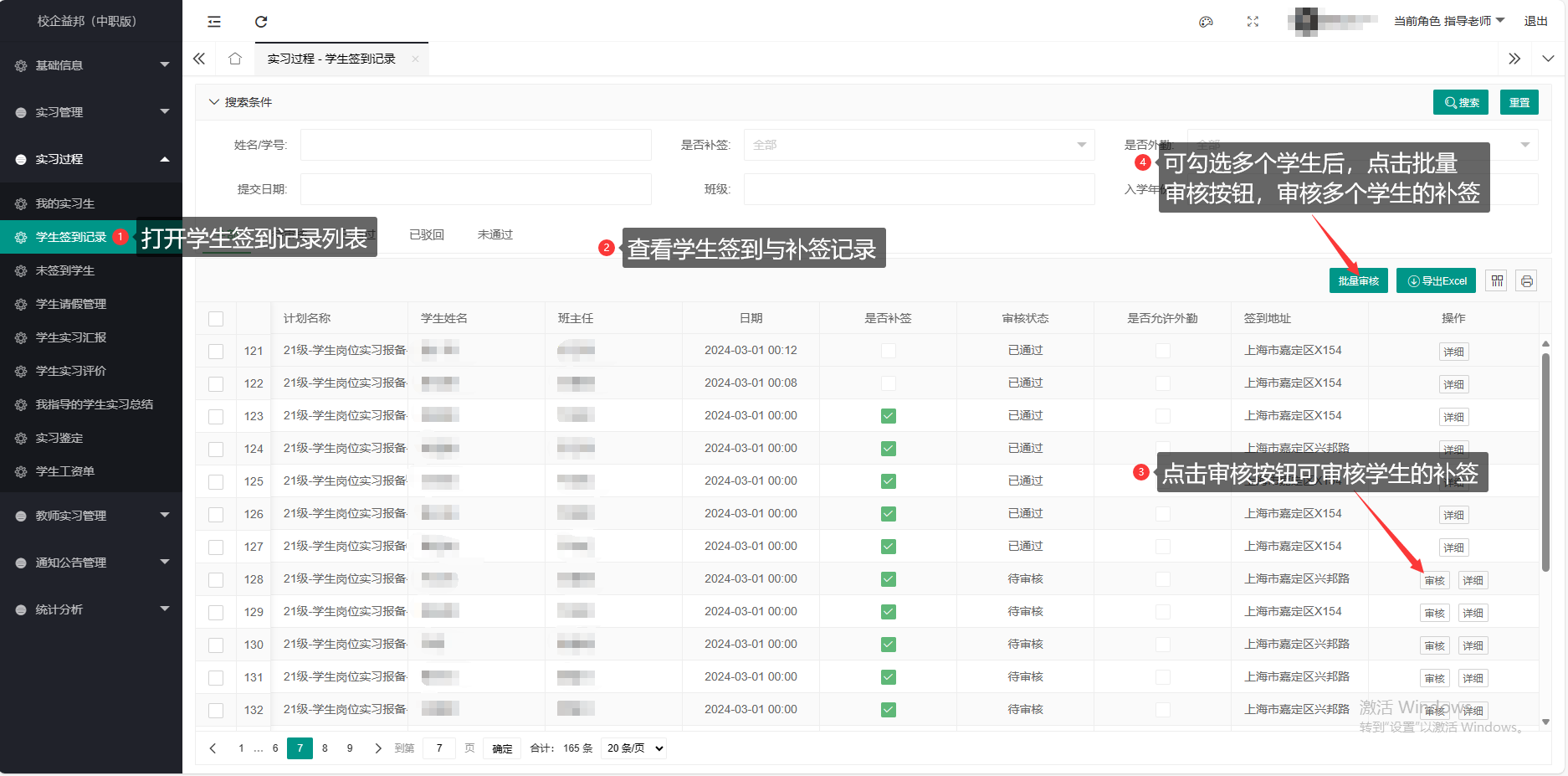Click the print icon above table
1568x776 pixels.
click(x=1527, y=281)
